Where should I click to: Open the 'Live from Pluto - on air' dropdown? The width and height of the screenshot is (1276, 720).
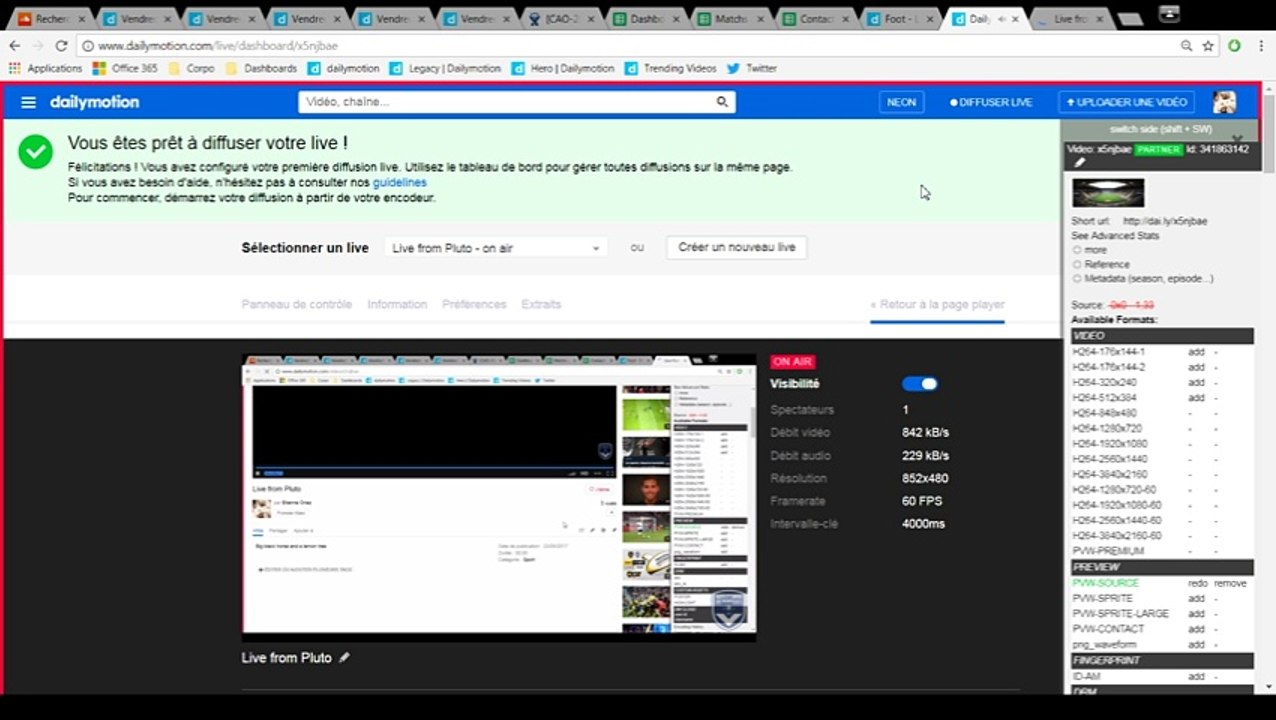[x=496, y=248]
